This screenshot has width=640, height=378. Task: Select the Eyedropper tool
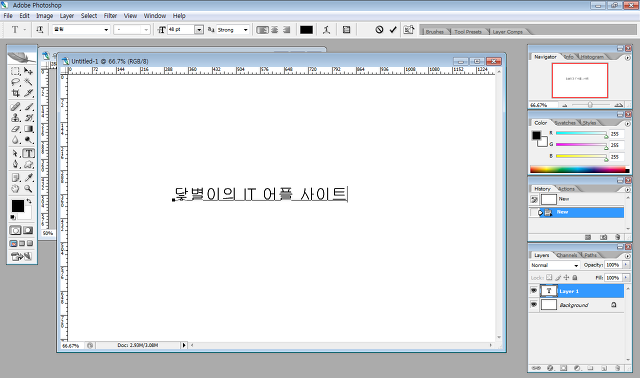[x=28, y=178]
